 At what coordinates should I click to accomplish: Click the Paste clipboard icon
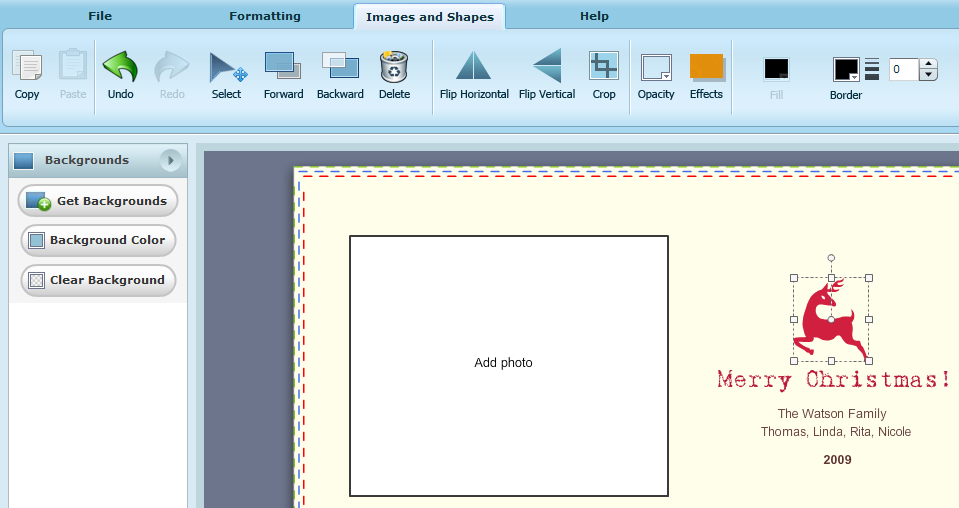(73, 65)
